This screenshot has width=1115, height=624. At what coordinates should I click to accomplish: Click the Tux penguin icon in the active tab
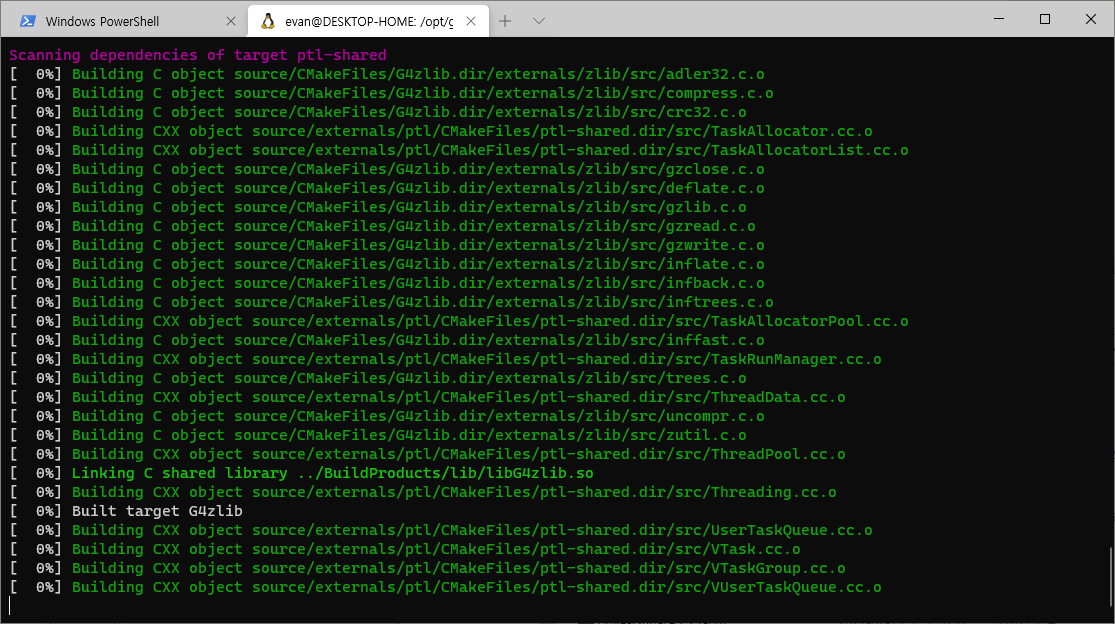point(268,21)
